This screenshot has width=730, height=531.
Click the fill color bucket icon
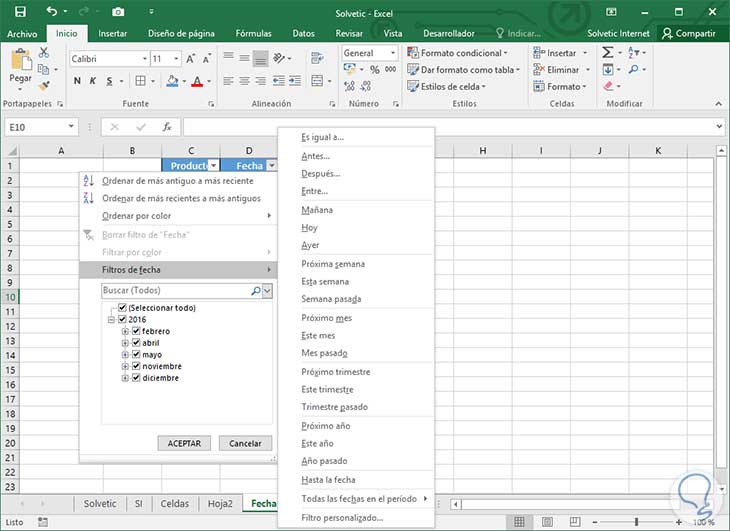coord(172,81)
